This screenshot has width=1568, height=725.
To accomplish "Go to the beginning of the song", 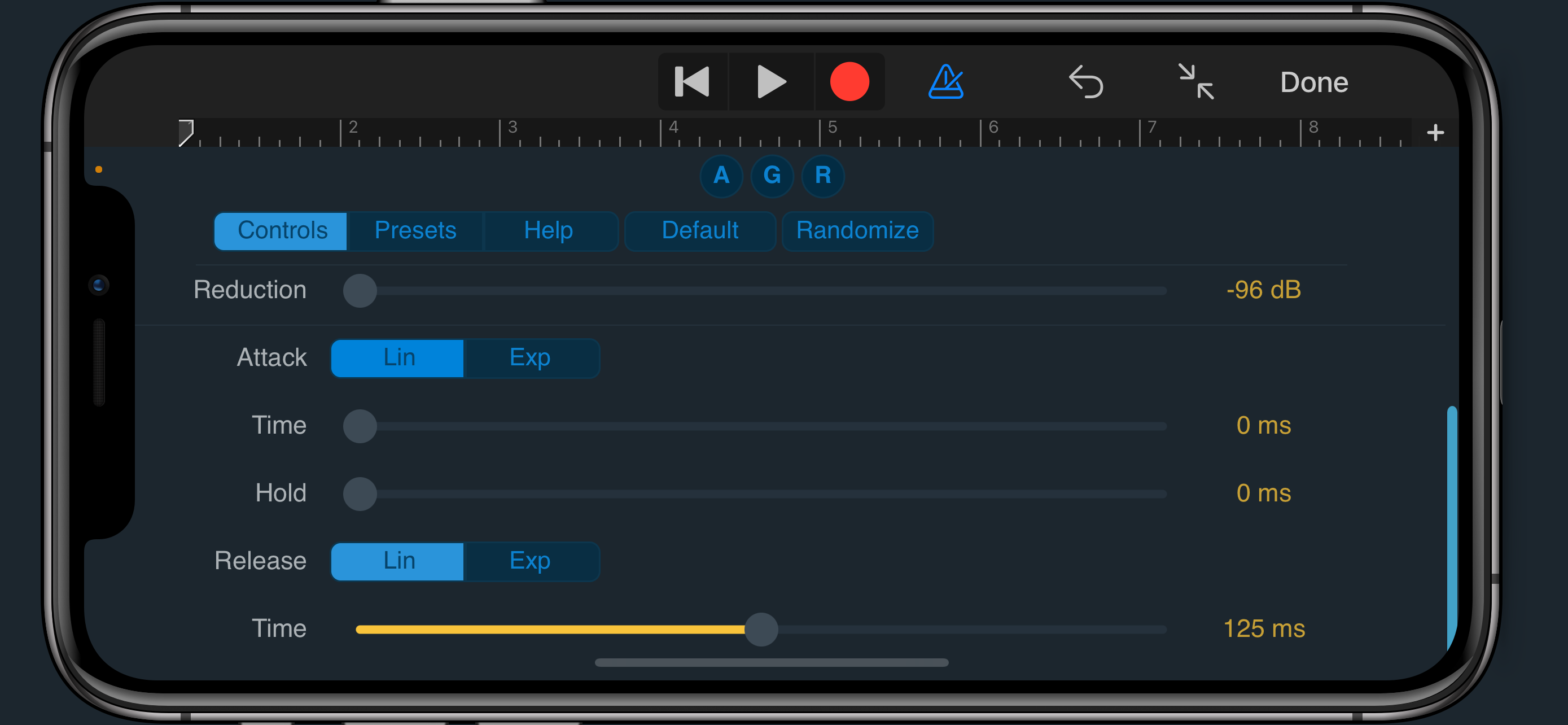I will tap(693, 81).
